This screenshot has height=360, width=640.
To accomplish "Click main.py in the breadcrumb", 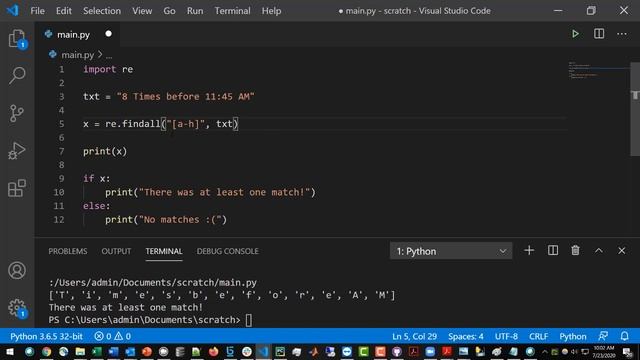I will [78, 55].
